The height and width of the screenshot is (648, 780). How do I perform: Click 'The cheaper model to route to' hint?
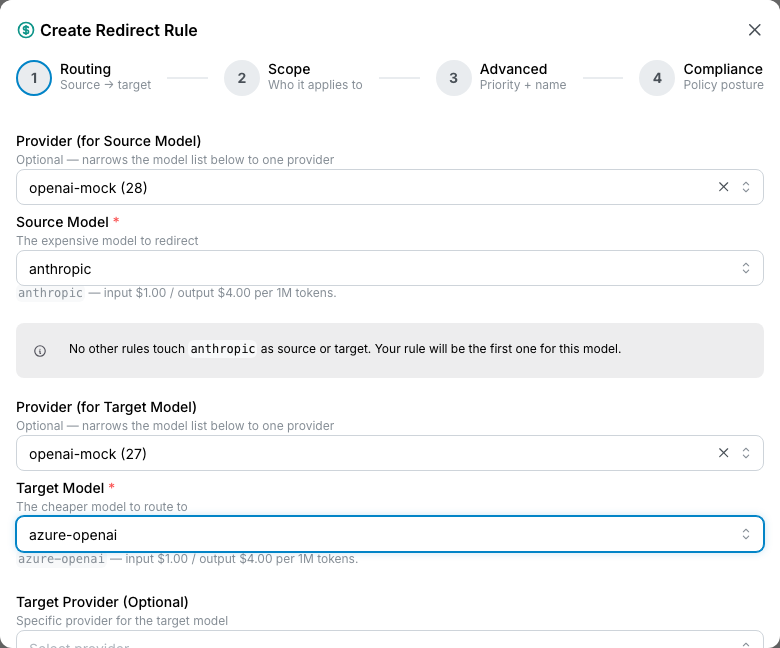click(102, 507)
